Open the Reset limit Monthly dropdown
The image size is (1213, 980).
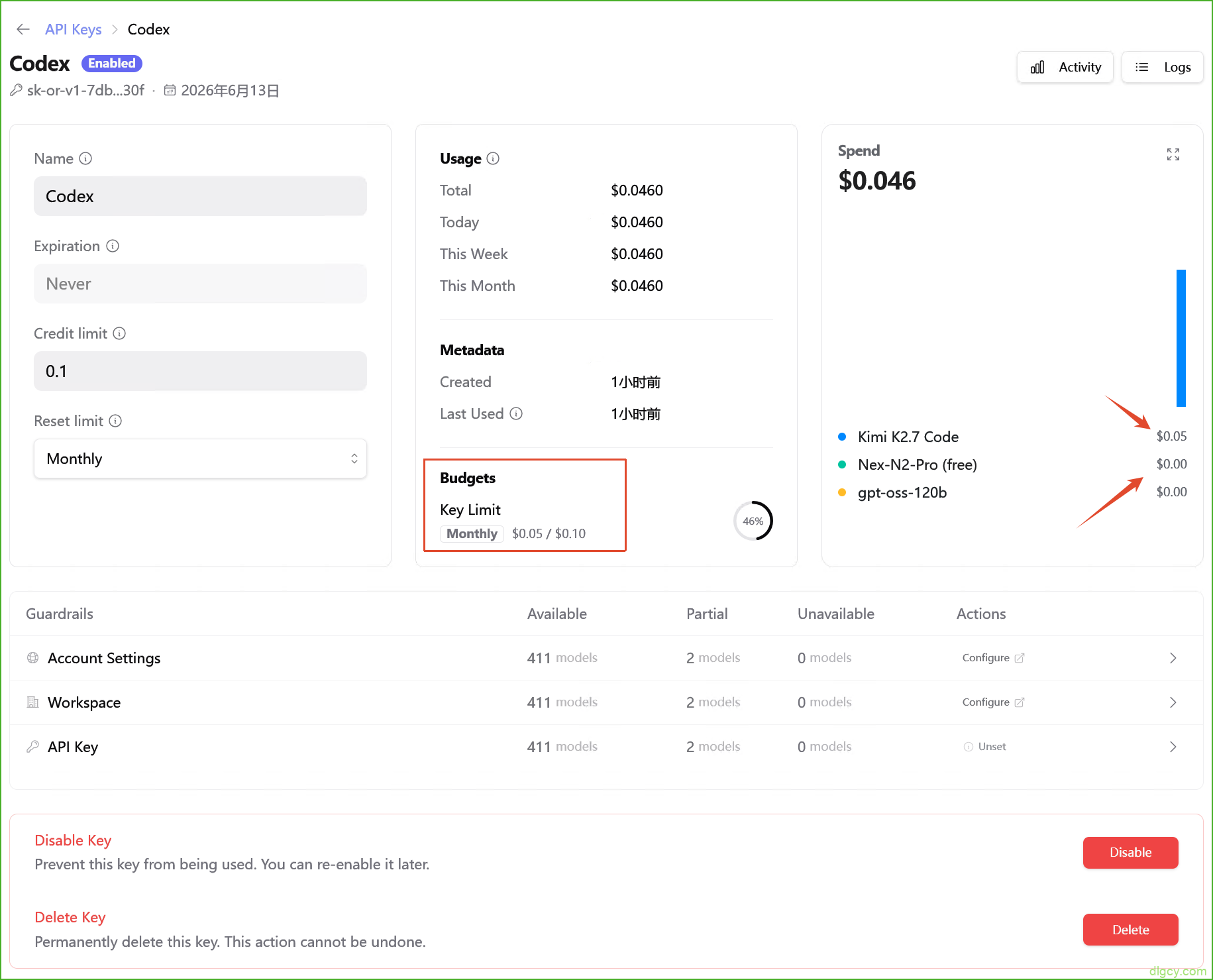pos(200,459)
